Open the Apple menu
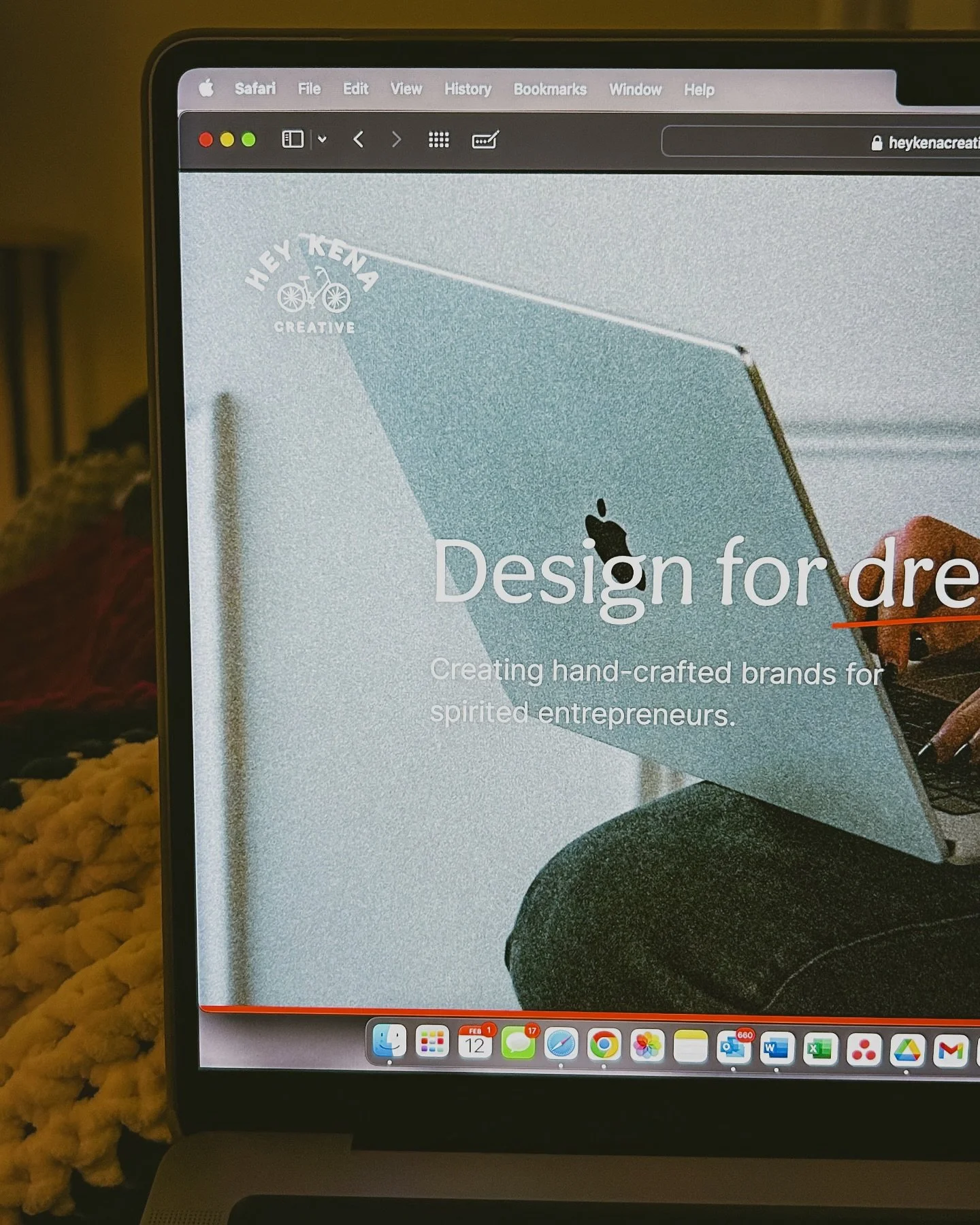 207,88
